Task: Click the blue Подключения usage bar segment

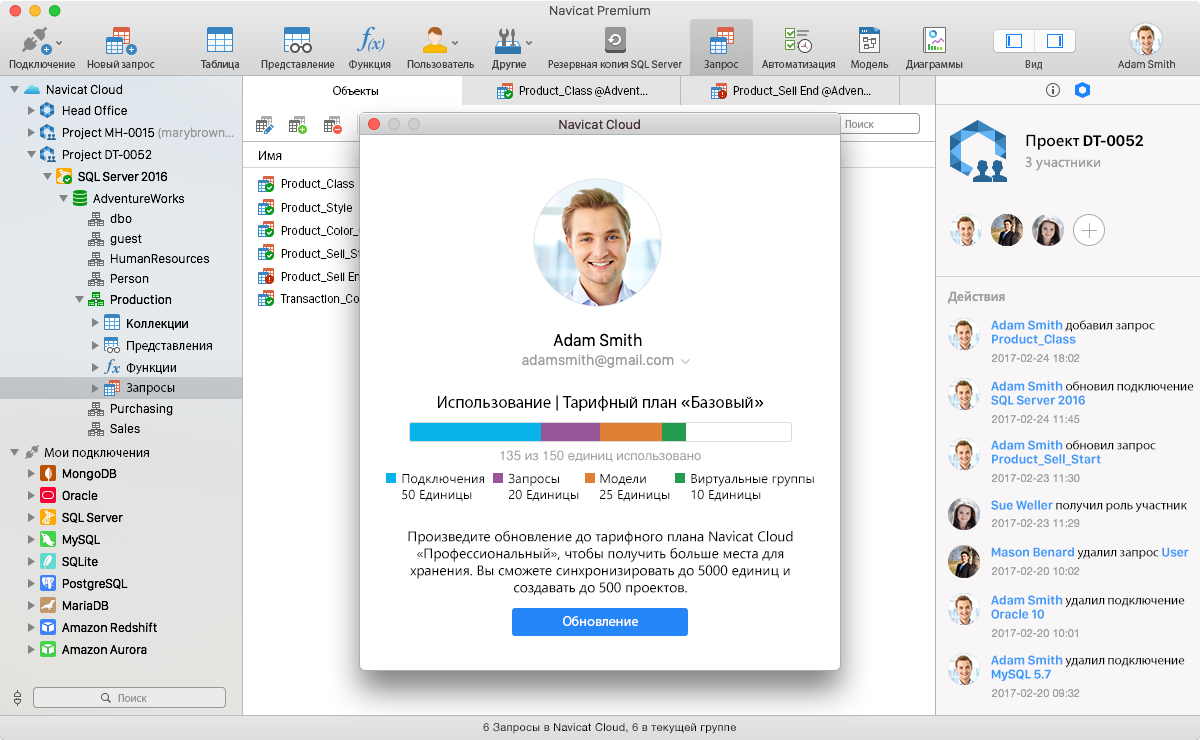Action: [x=475, y=432]
